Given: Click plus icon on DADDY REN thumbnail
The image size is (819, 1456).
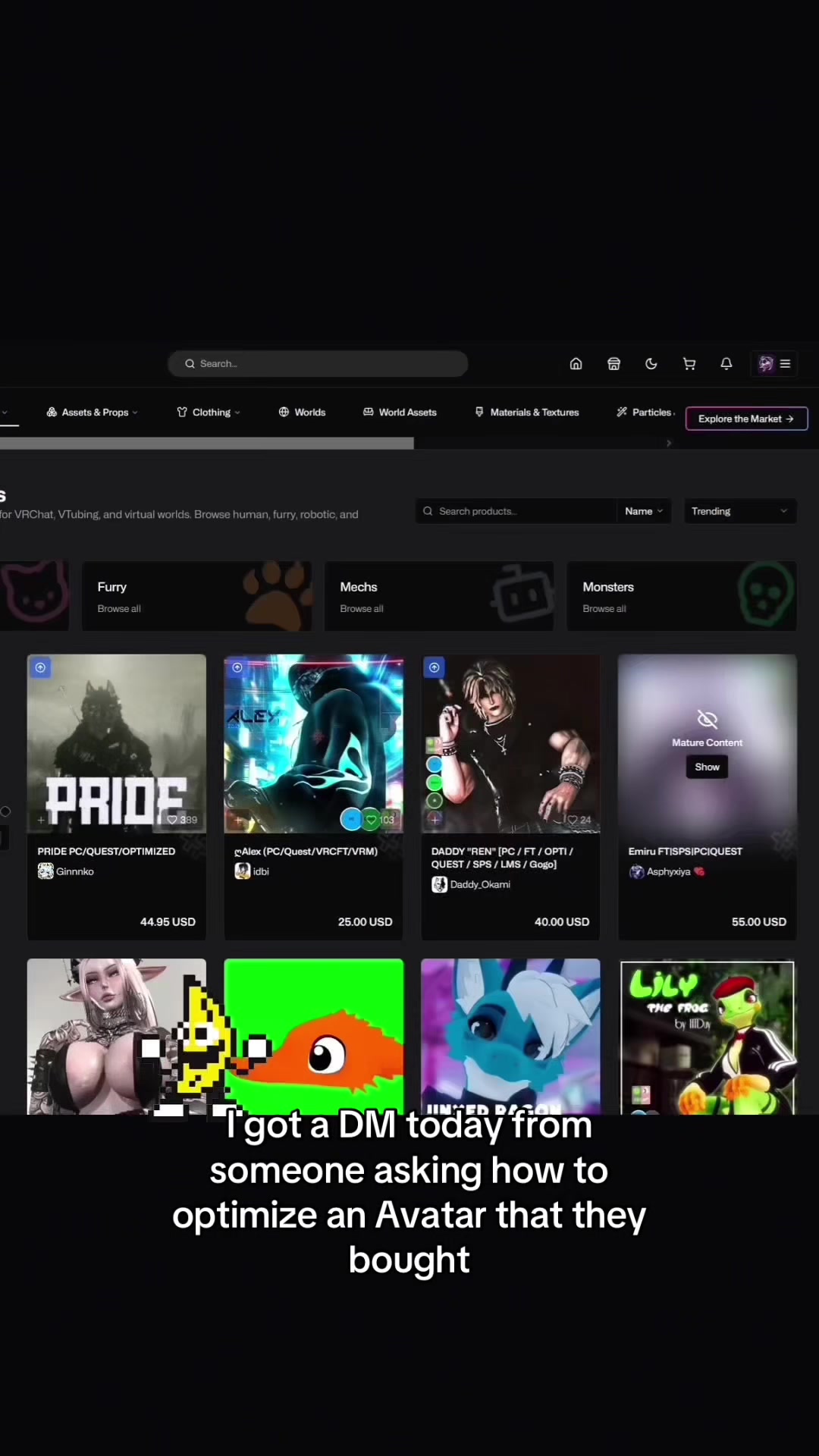Looking at the screenshot, I should (x=435, y=820).
